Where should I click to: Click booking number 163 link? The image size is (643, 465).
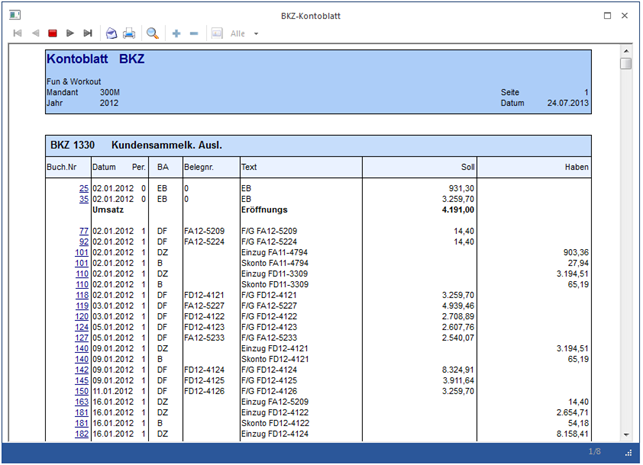pyautogui.click(x=80, y=402)
